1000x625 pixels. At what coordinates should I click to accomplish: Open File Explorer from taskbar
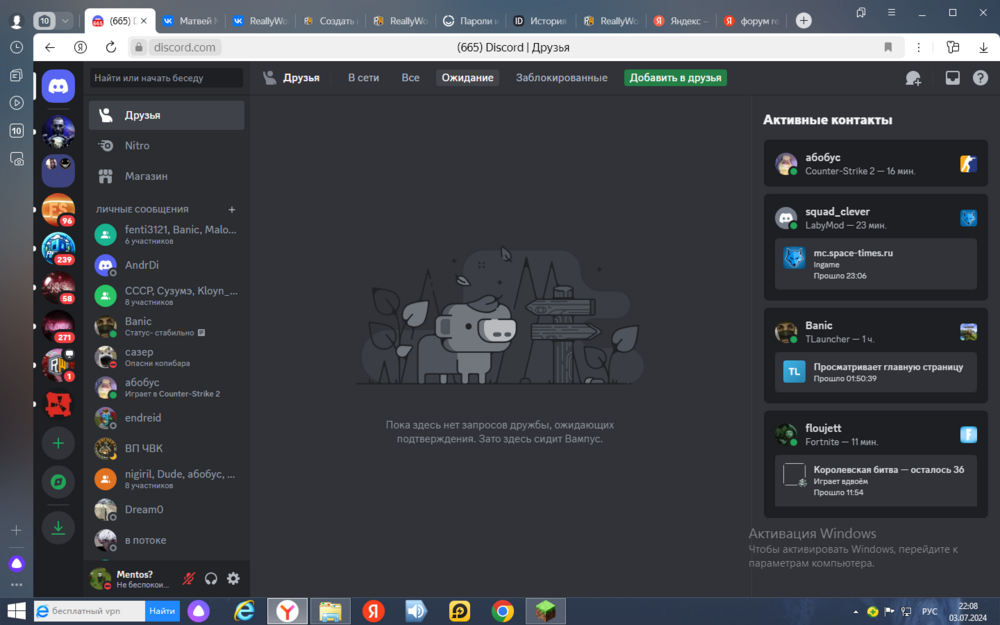click(x=330, y=611)
